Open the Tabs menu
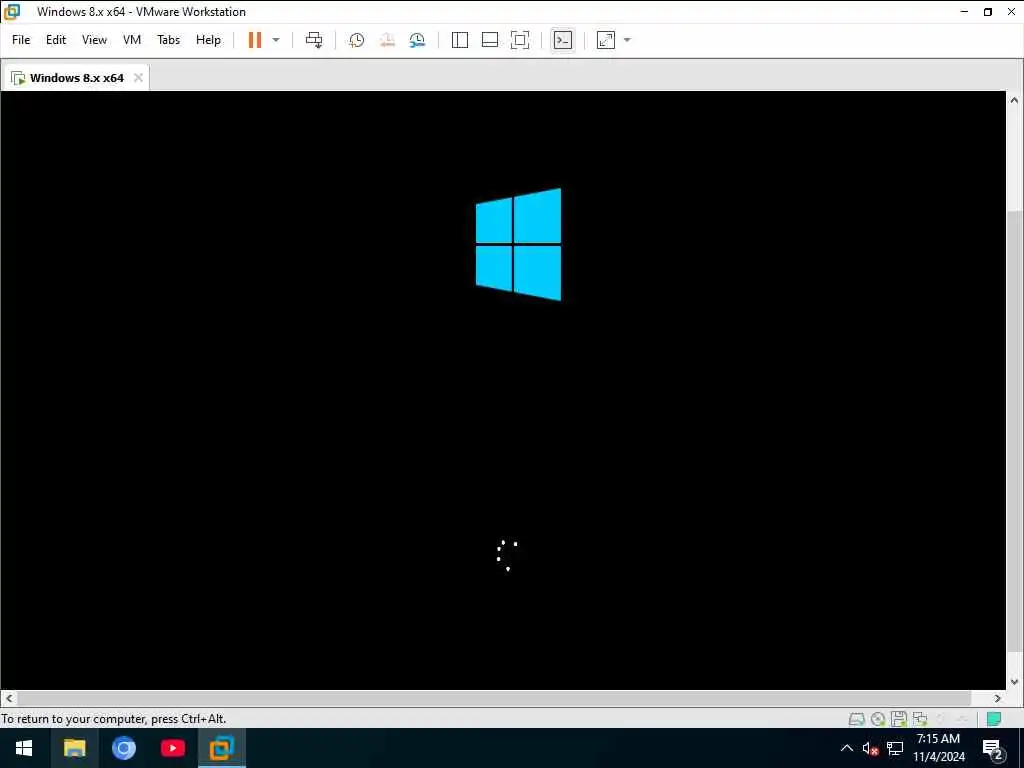 (x=168, y=40)
